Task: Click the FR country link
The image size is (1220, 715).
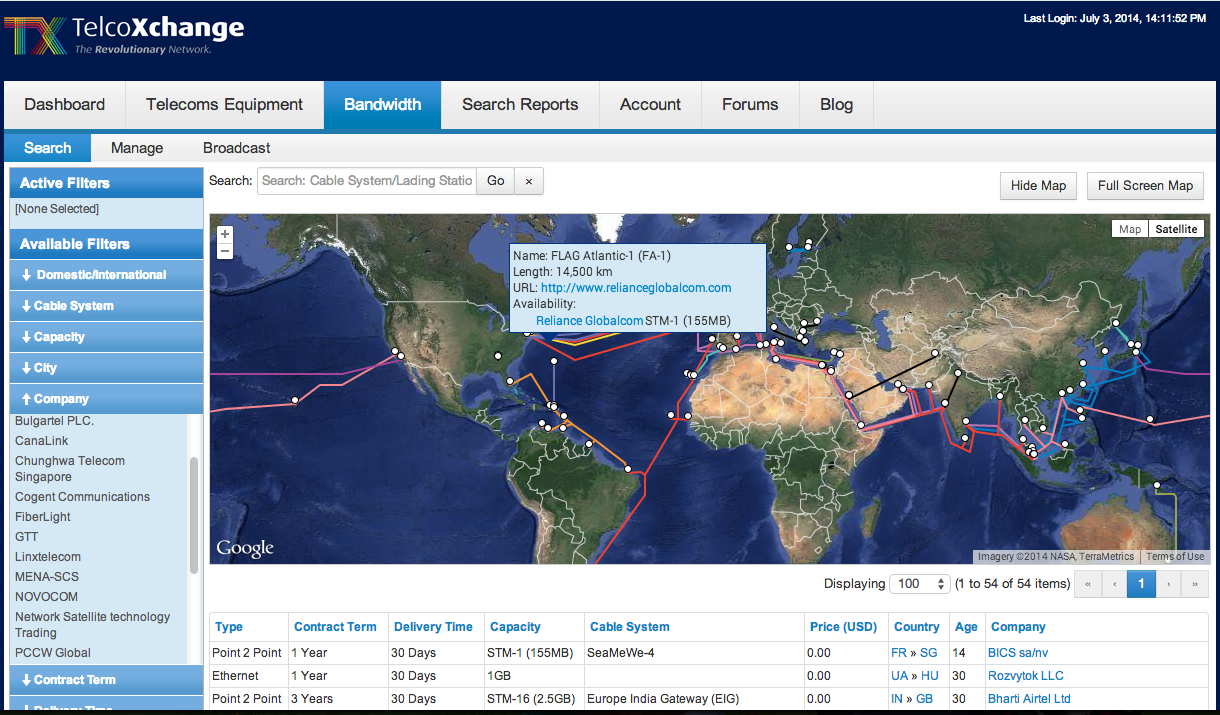Action: (899, 653)
